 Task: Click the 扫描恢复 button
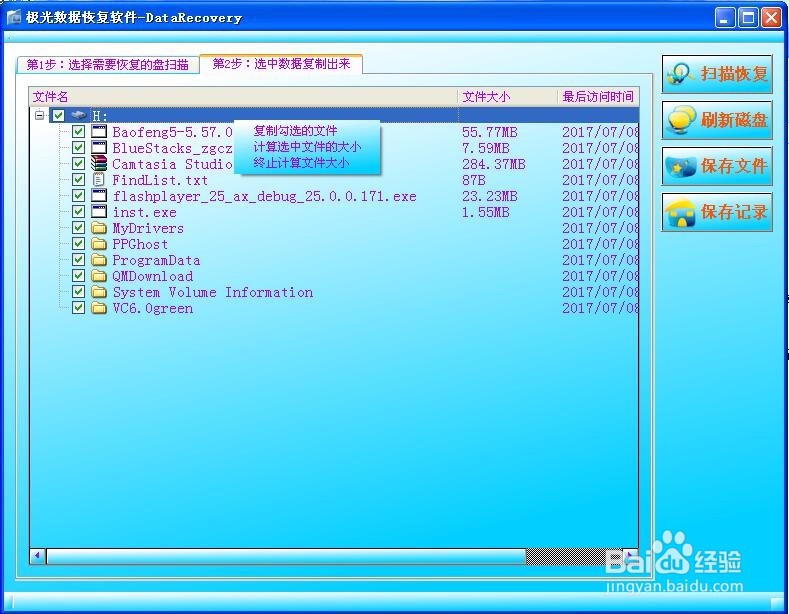click(717, 74)
